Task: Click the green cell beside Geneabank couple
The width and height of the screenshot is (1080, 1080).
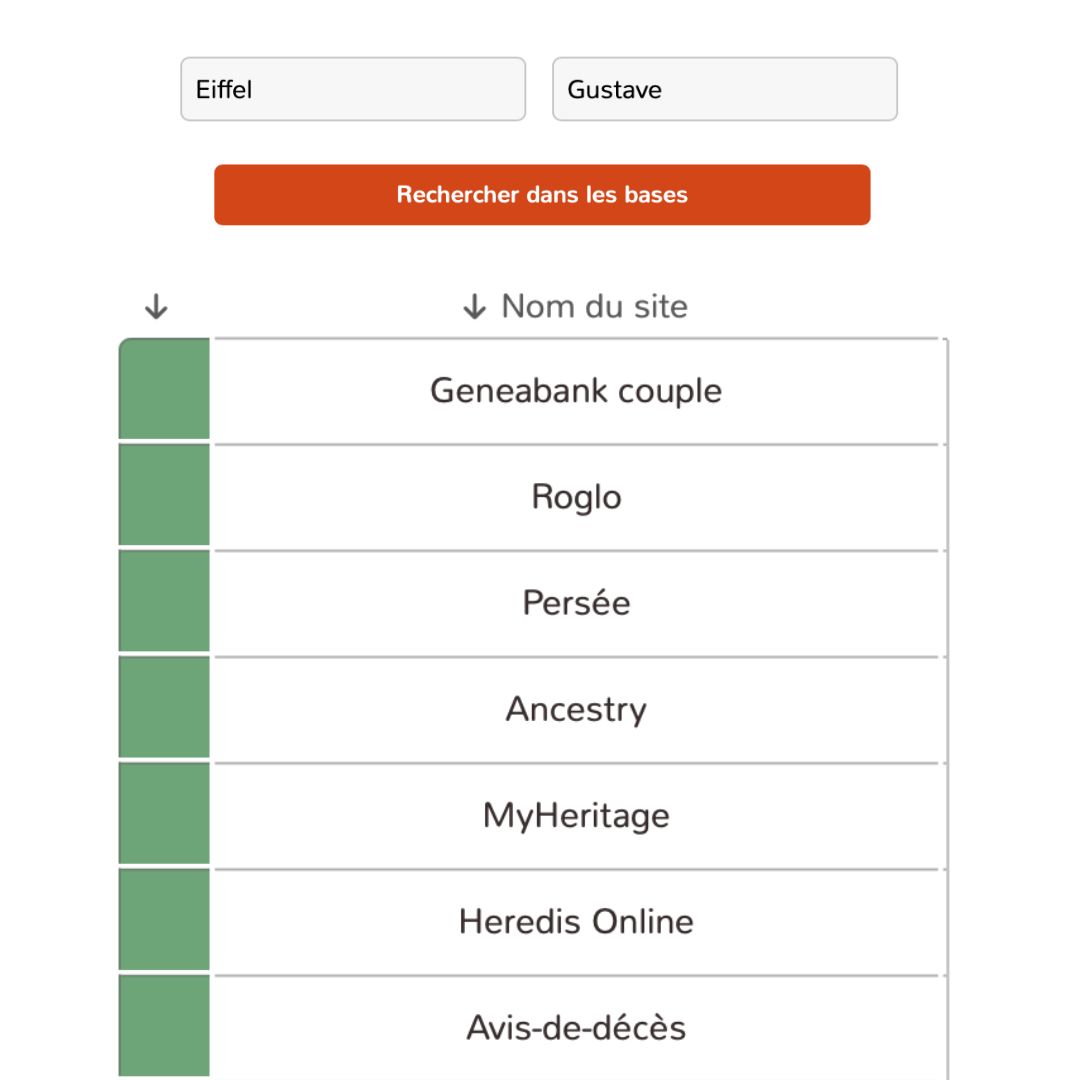Action: [164, 390]
